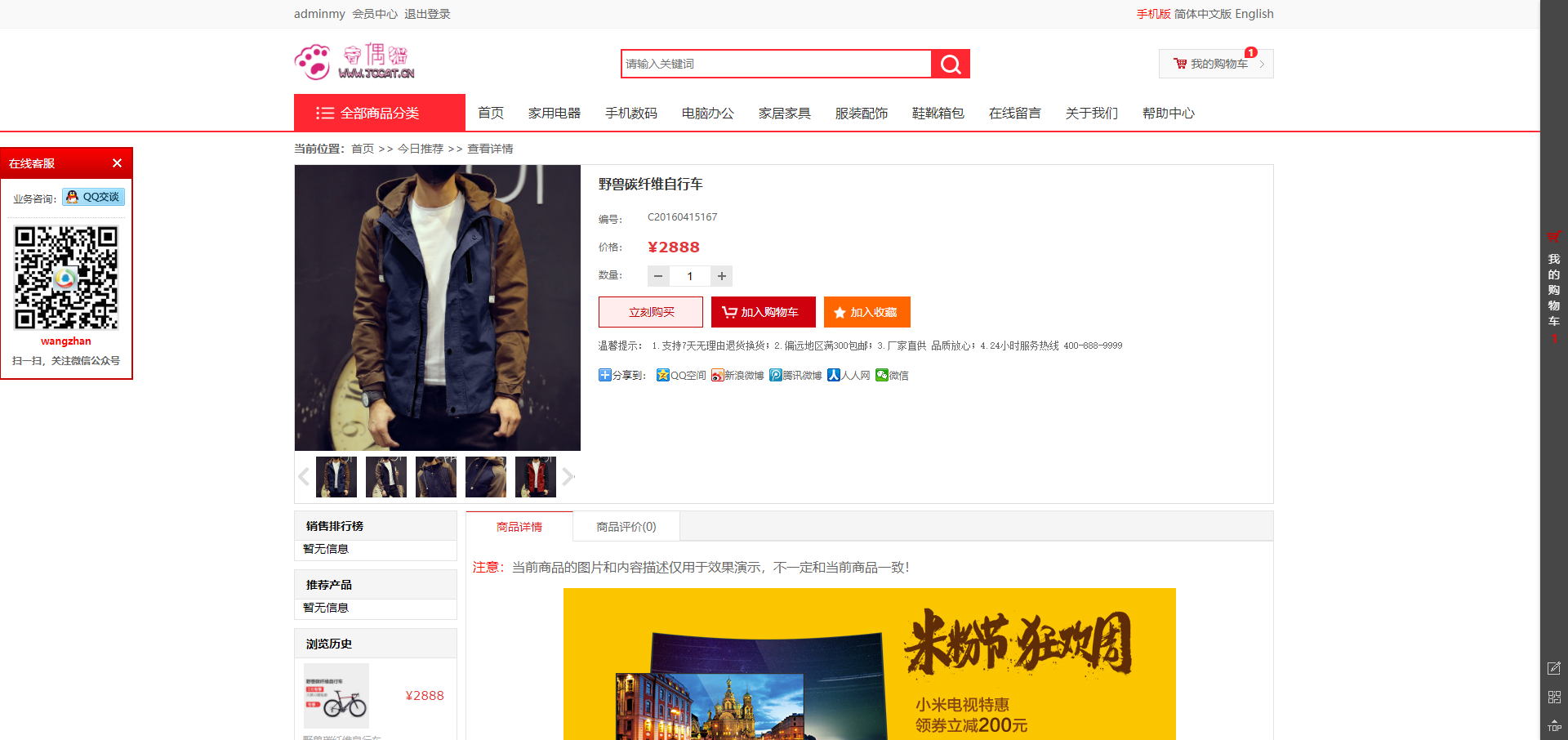Click the right sidebar QR code icon
The width and height of the screenshot is (1568, 740).
(1554, 697)
